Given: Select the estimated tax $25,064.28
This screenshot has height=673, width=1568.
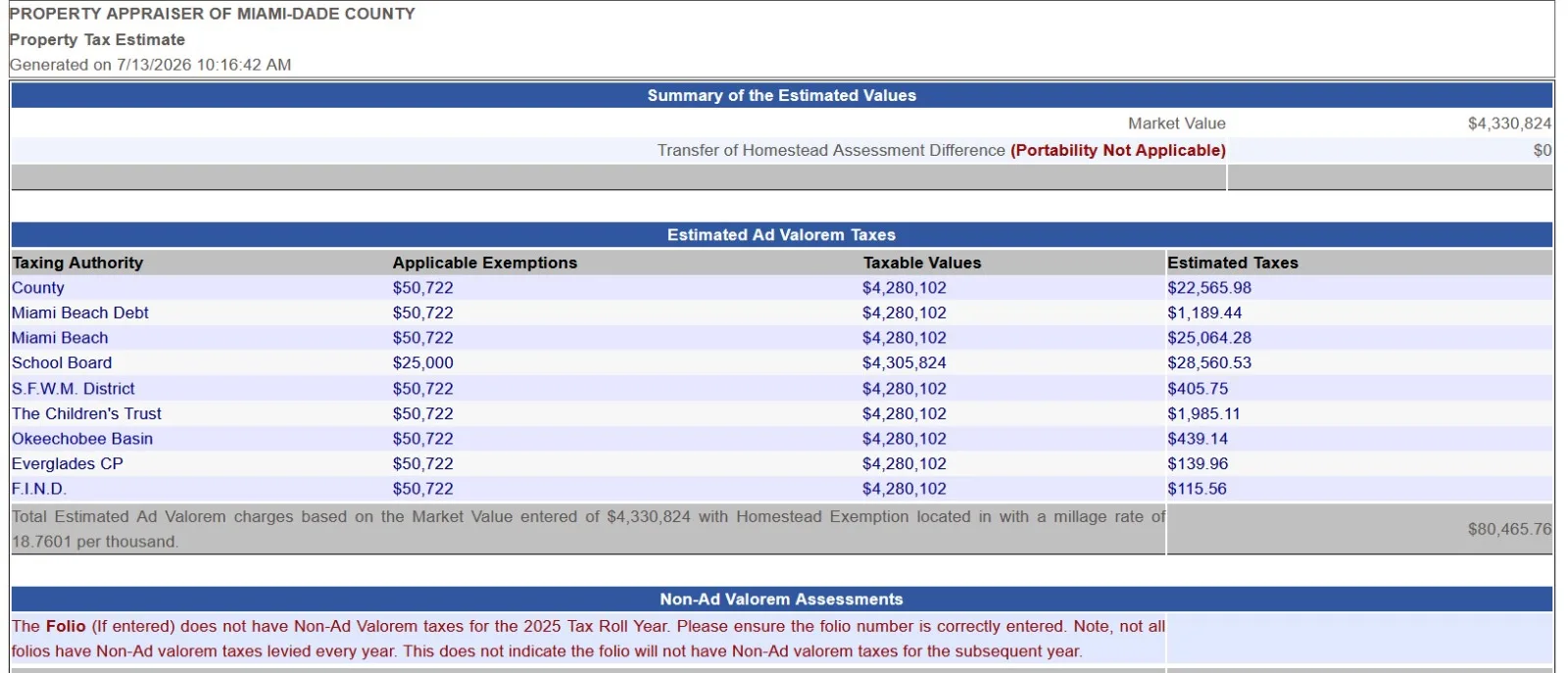Looking at the screenshot, I should click(x=1209, y=338).
